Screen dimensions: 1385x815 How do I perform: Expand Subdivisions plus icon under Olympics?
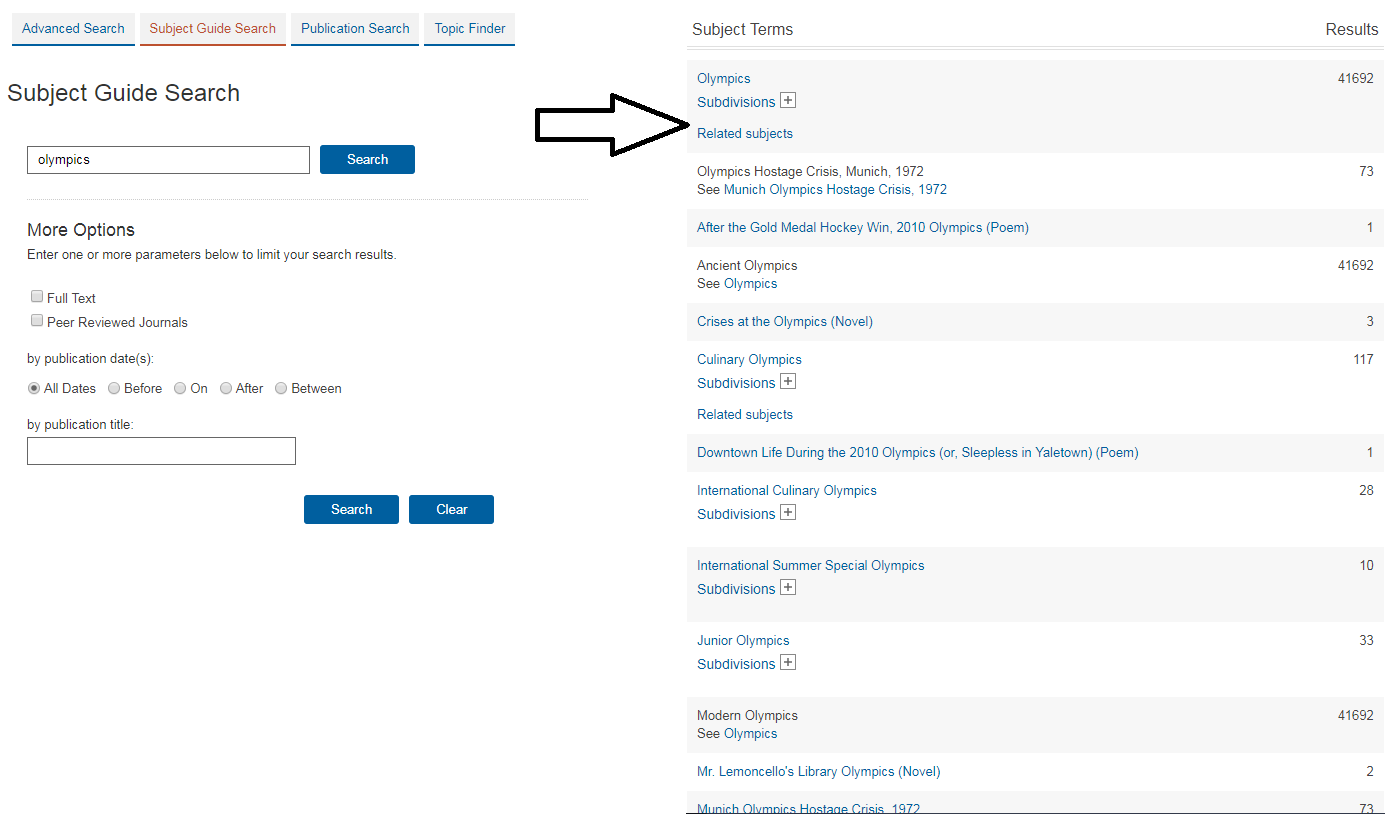tap(788, 101)
